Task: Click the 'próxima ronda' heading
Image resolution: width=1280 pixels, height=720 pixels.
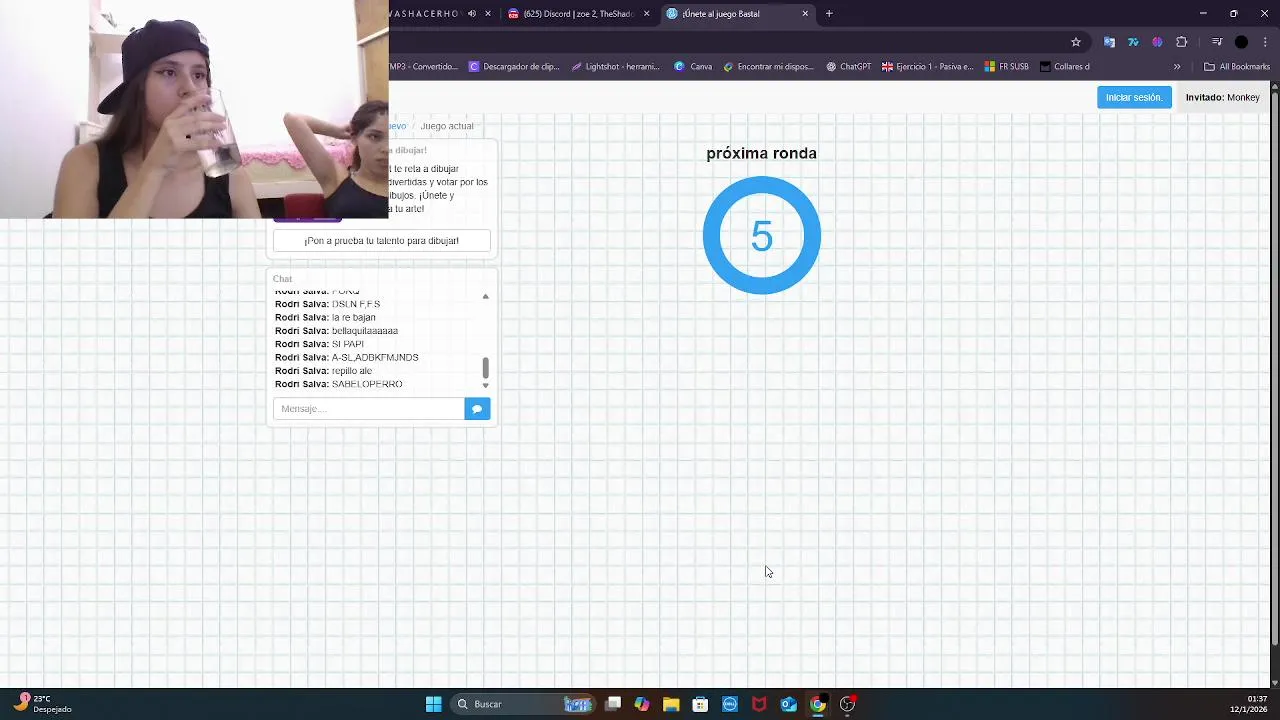Action: 762,153
